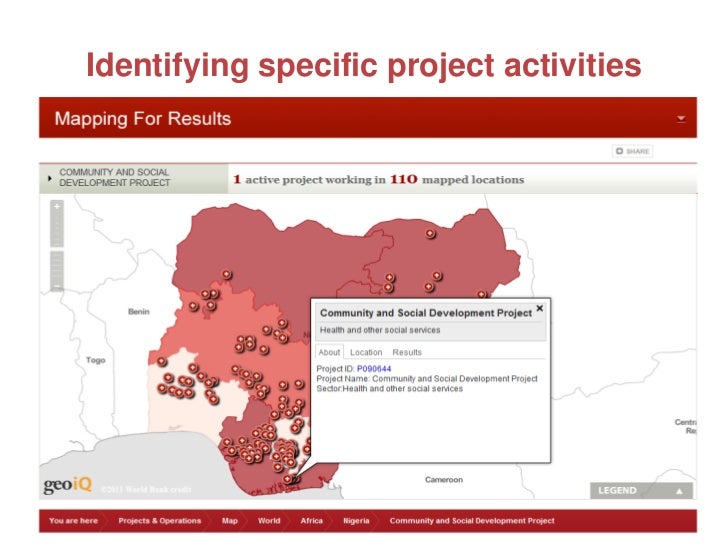
Task: Click the SHARE button
Action: click(x=632, y=151)
